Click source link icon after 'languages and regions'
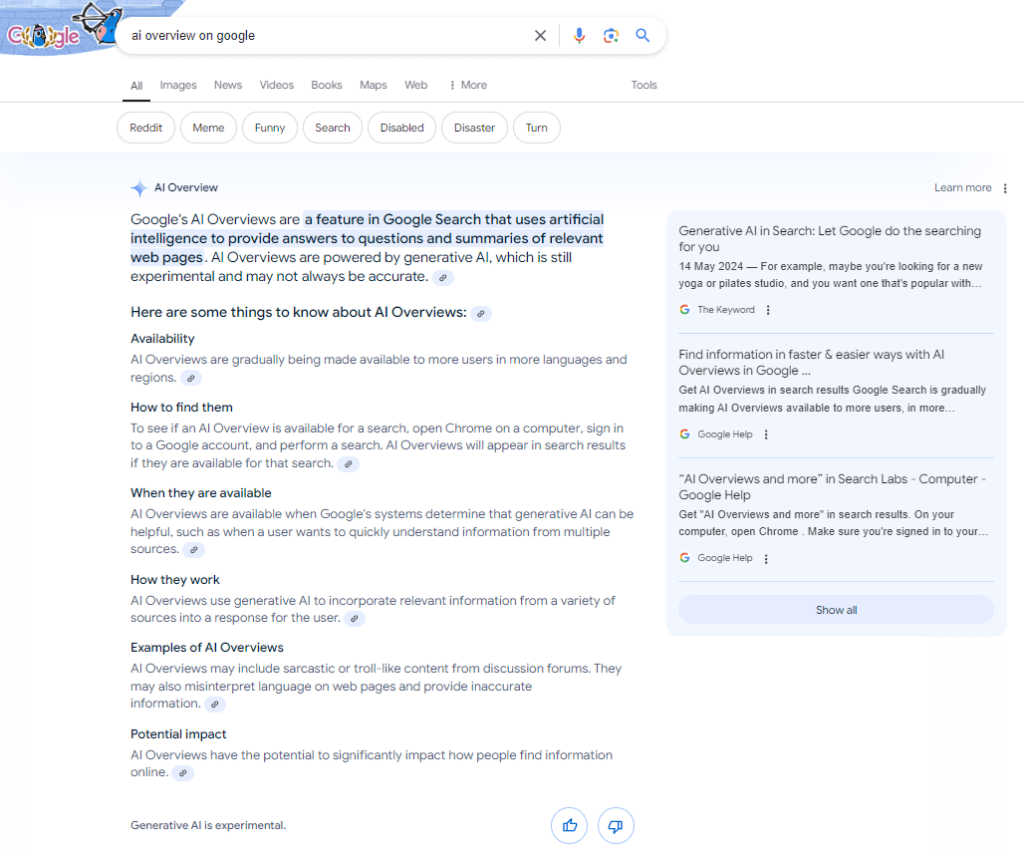This screenshot has height=856, width=1024. point(191,378)
